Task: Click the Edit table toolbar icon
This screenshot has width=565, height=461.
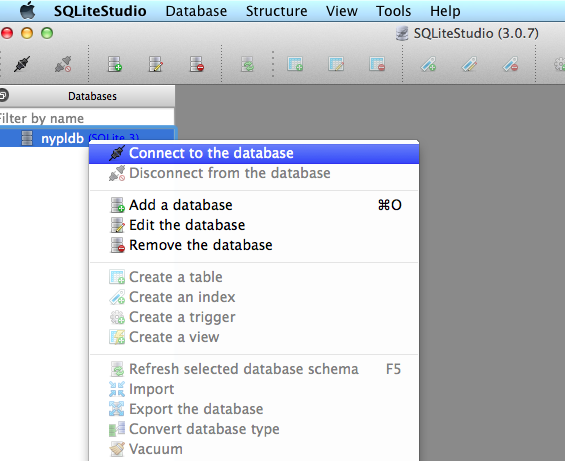Action: point(336,64)
